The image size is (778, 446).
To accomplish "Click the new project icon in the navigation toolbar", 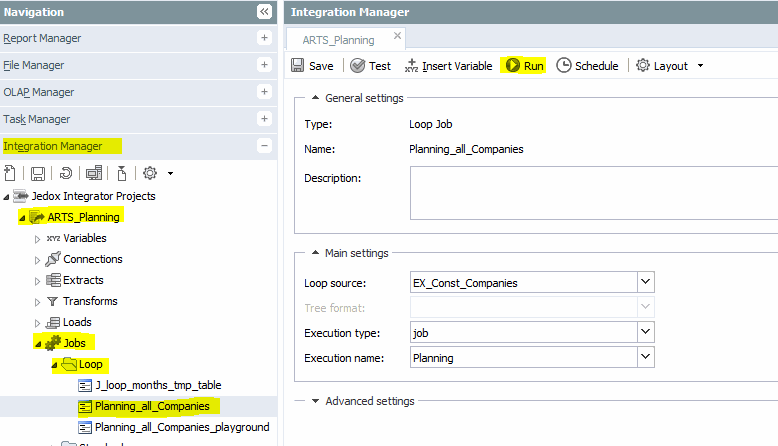I will pyautogui.click(x=10, y=173).
